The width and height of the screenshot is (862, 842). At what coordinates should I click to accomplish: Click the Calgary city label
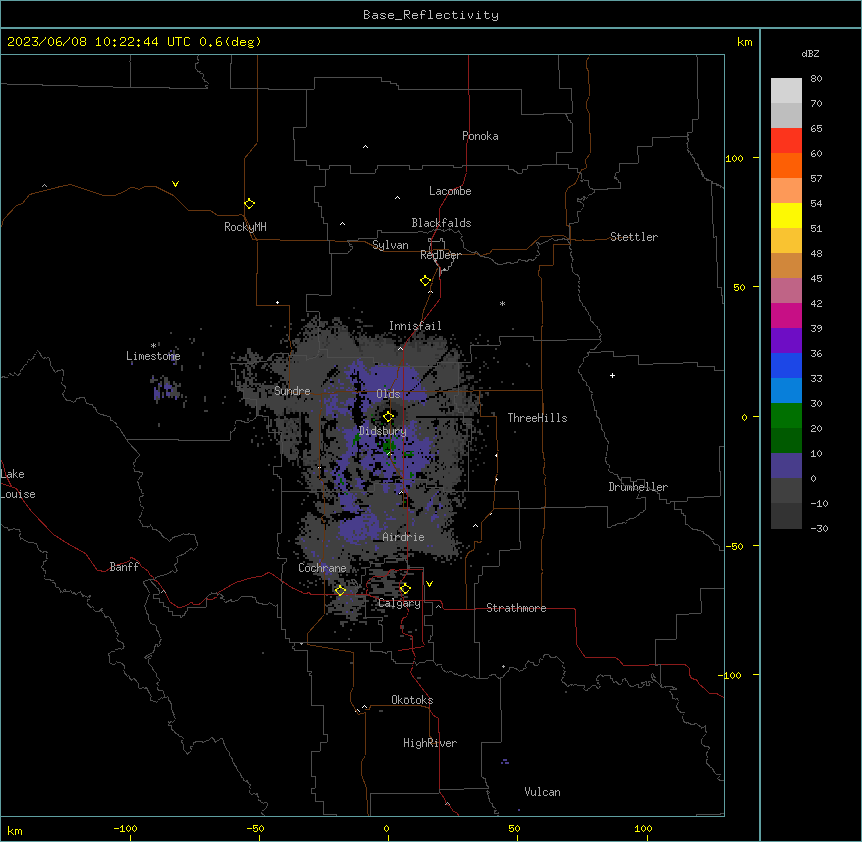399,603
